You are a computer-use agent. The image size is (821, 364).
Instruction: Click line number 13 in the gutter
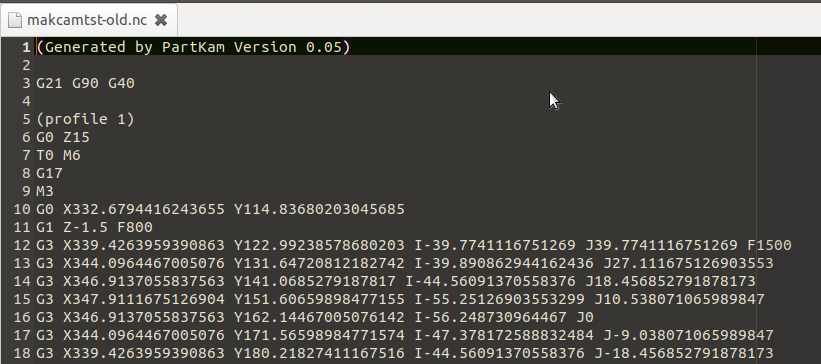pyautogui.click(x=23, y=263)
